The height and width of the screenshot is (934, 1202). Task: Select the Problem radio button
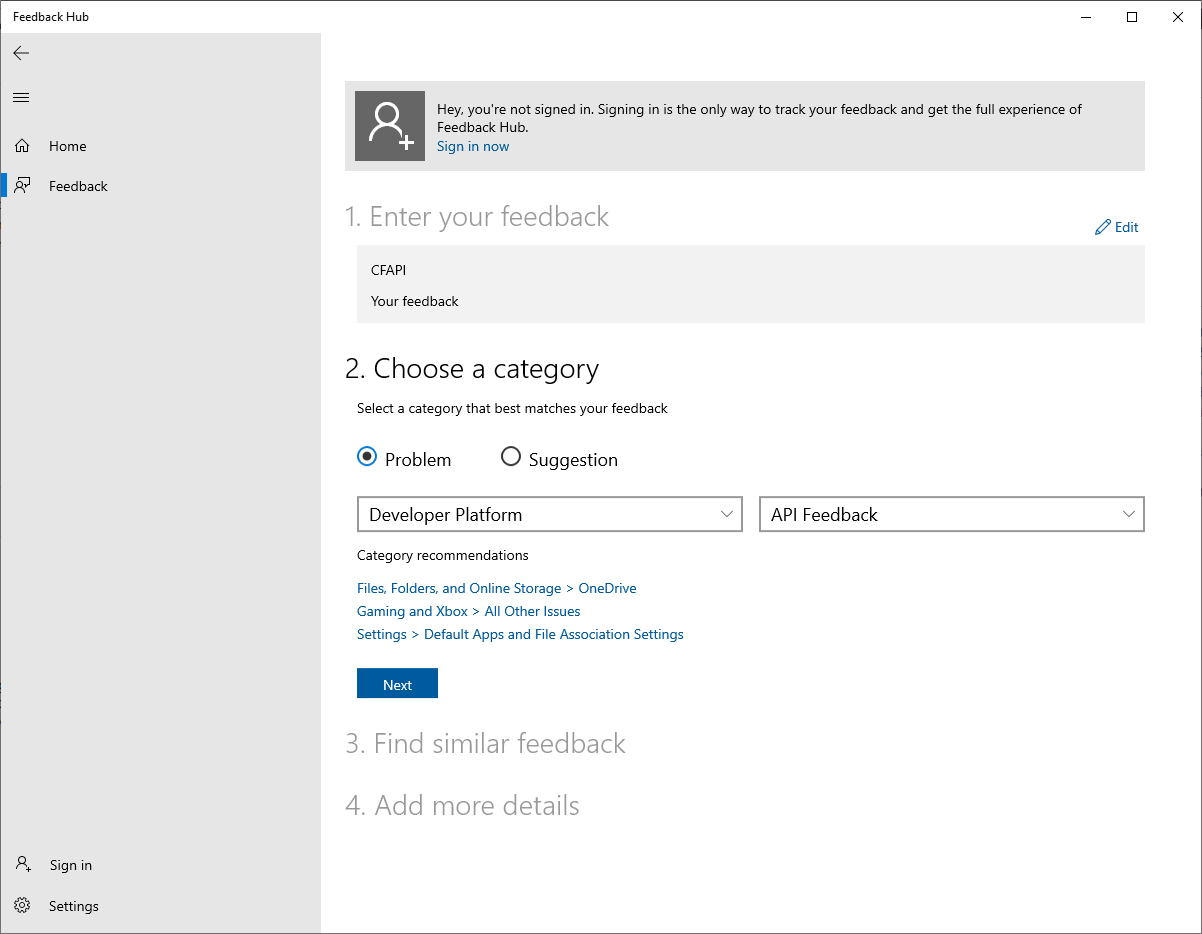(367, 456)
